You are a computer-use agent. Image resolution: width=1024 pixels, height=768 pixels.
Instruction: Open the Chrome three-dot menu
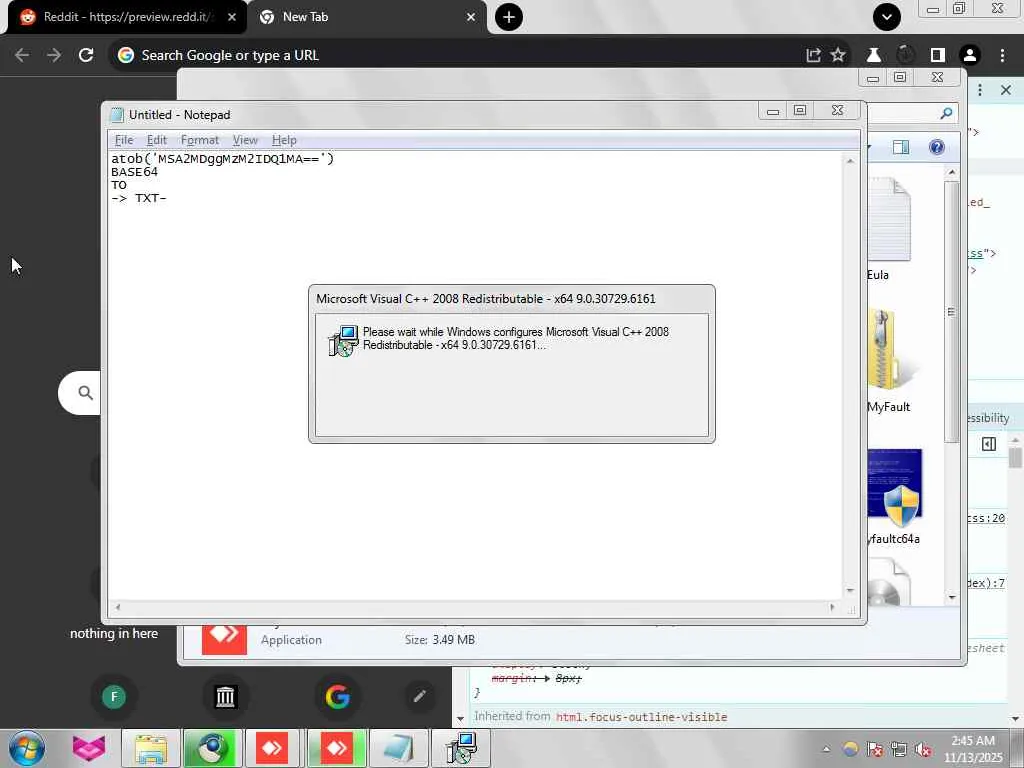pos(1002,56)
